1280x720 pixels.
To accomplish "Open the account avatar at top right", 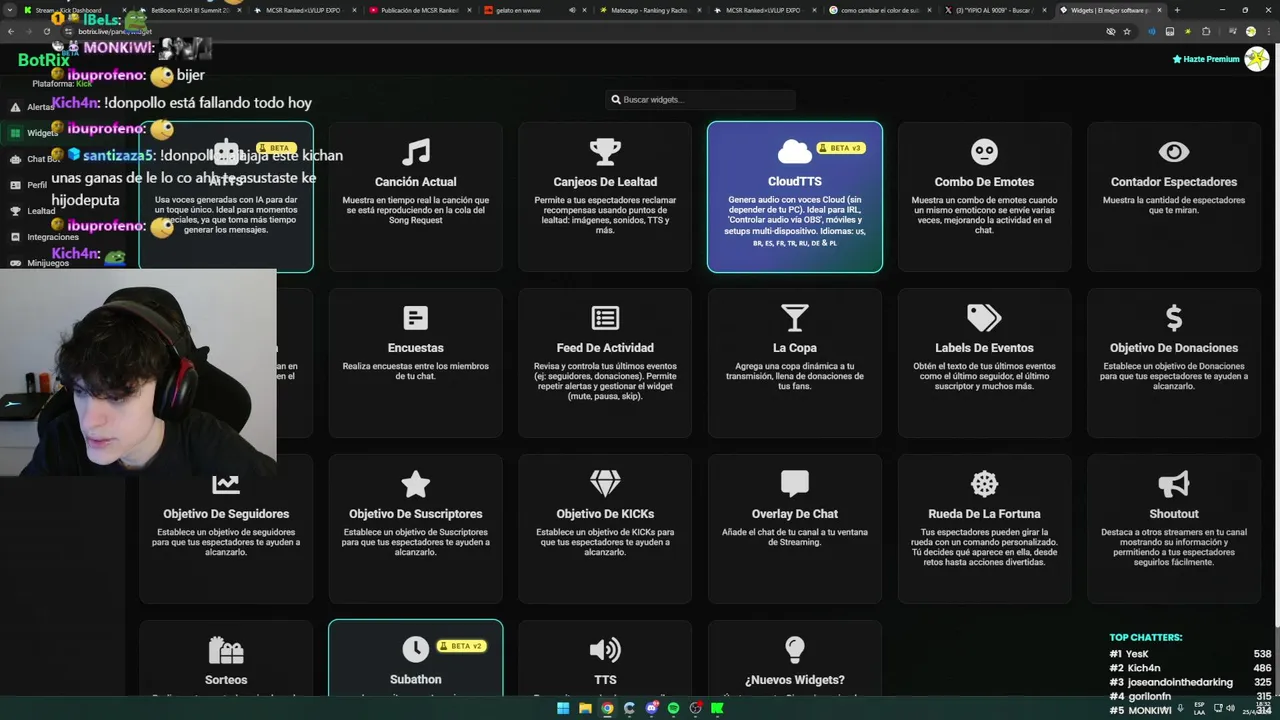I will (x=1256, y=59).
